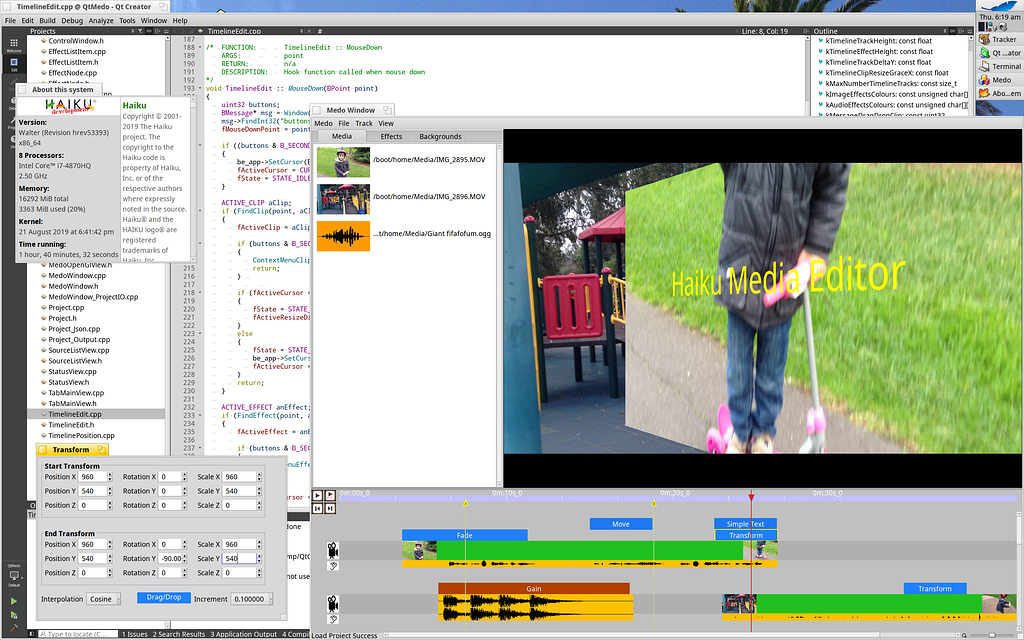Image resolution: width=1024 pixels, height=640 pixels.
Task: Click the End Transform Rotation Y stepper
Action: click(x=185, y=558)
